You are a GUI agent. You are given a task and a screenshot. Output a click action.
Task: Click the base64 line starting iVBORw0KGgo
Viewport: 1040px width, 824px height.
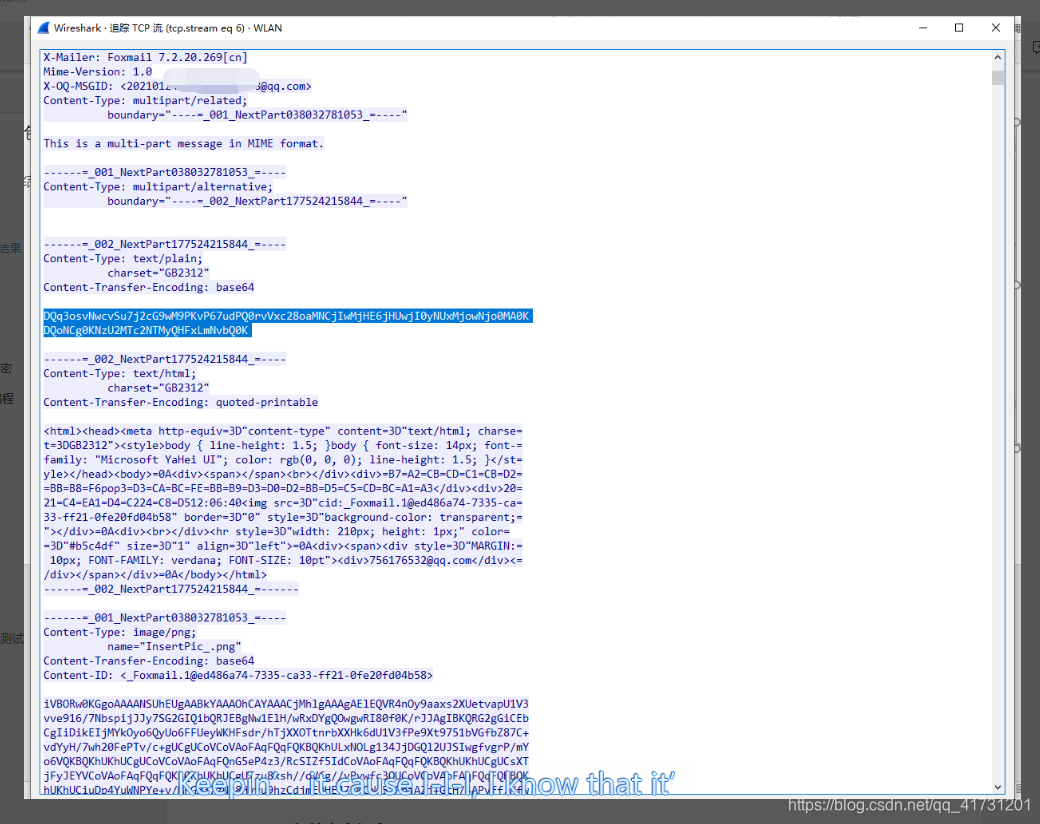tap(286, 704)
